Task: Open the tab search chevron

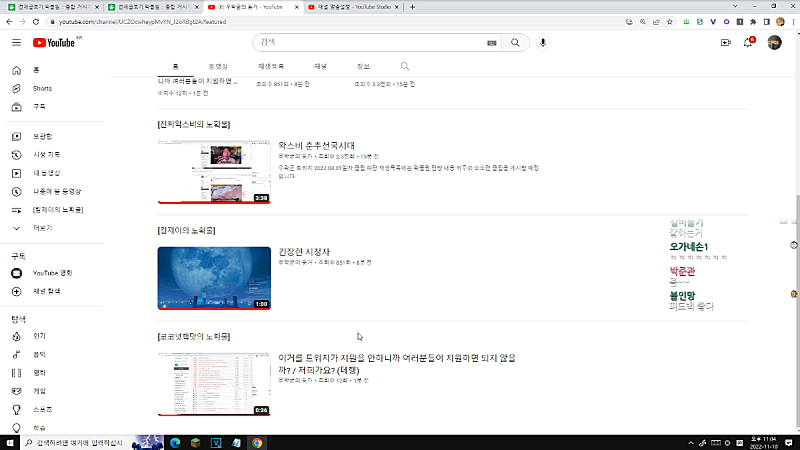Action: [x=735, y=7]
